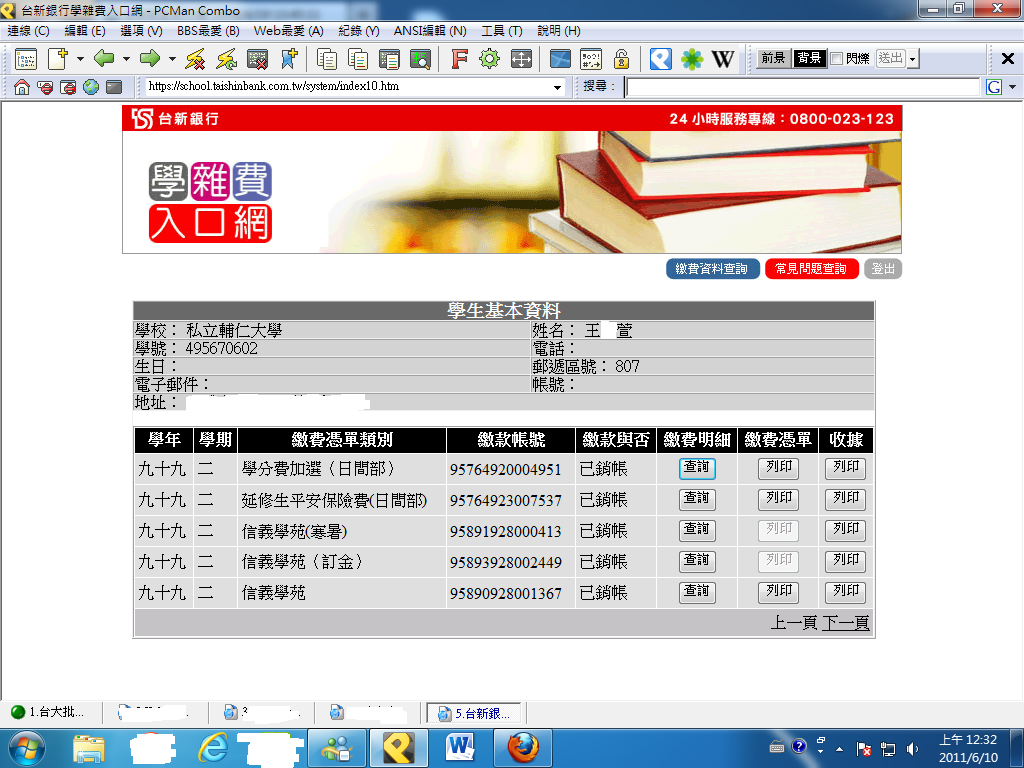
Task: Click the red F font icon
Action: [459, 59]
